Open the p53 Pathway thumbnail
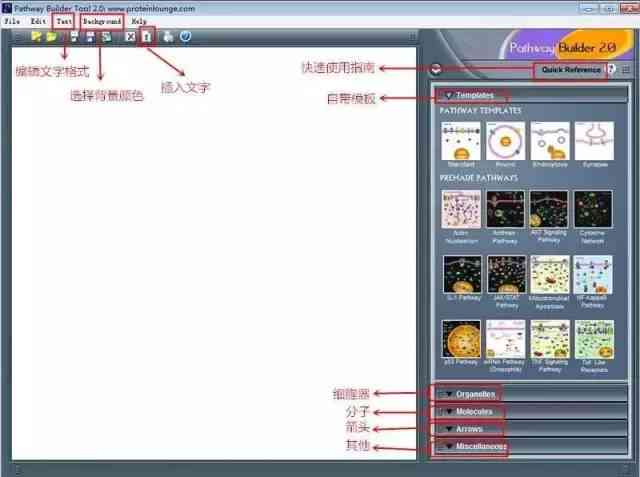The height and width of the screenshot is (477, 640). click(x=461, y=339)
